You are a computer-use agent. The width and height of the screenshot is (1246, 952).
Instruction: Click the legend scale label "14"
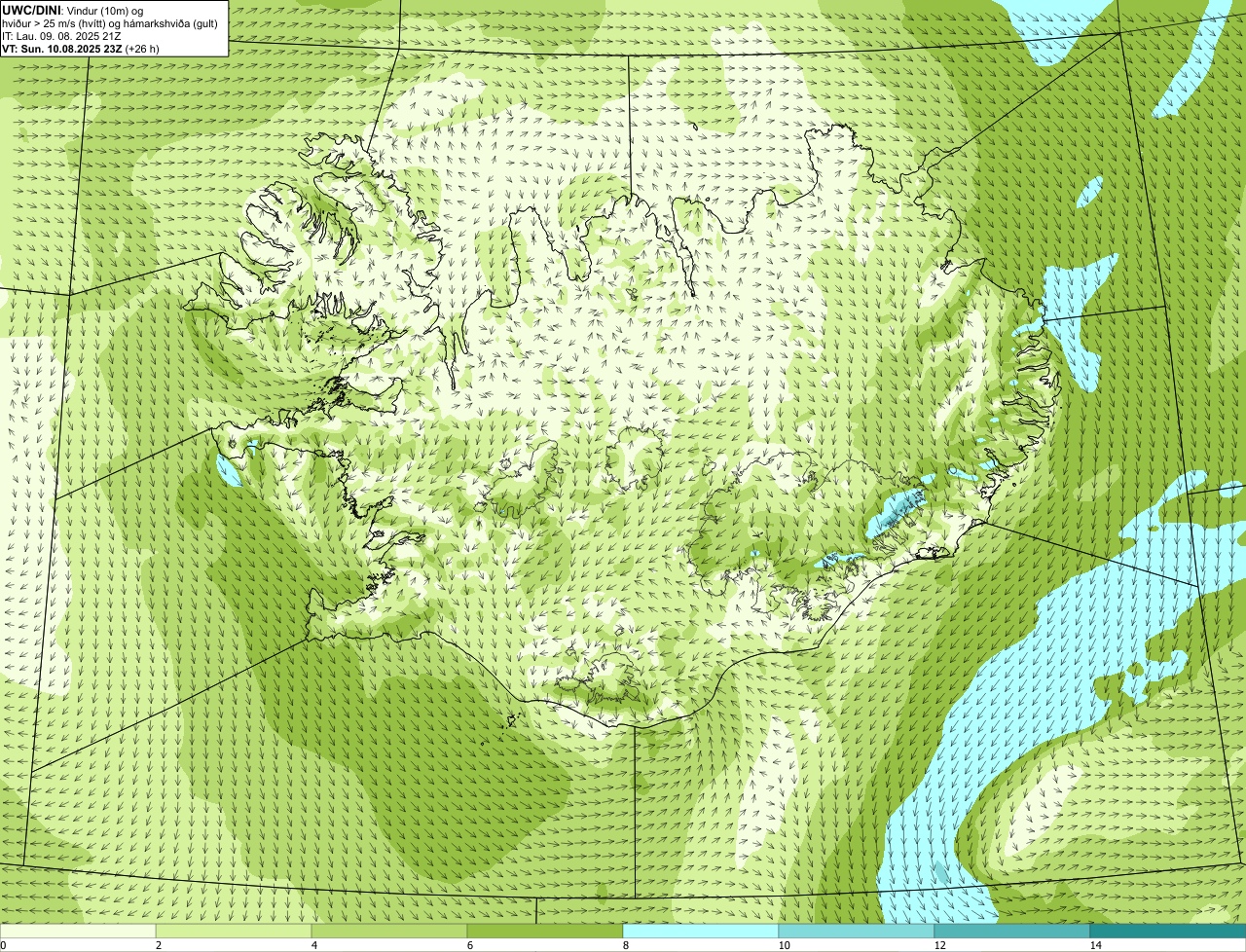(1095, 945)
